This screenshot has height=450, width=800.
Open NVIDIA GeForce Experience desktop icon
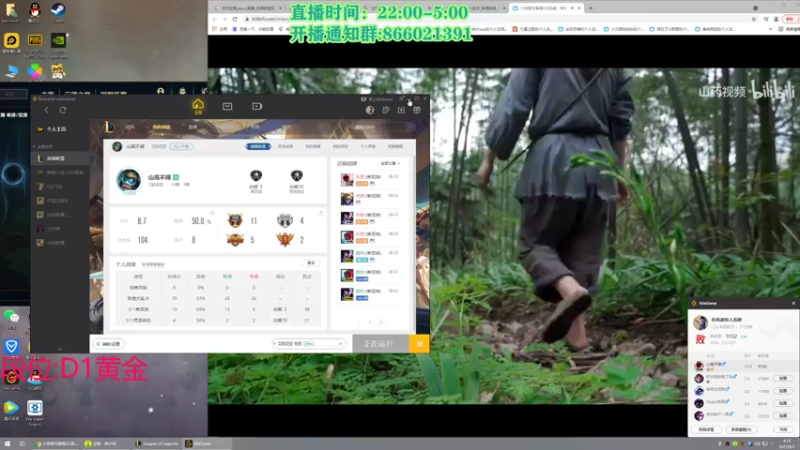pos(58,41)
